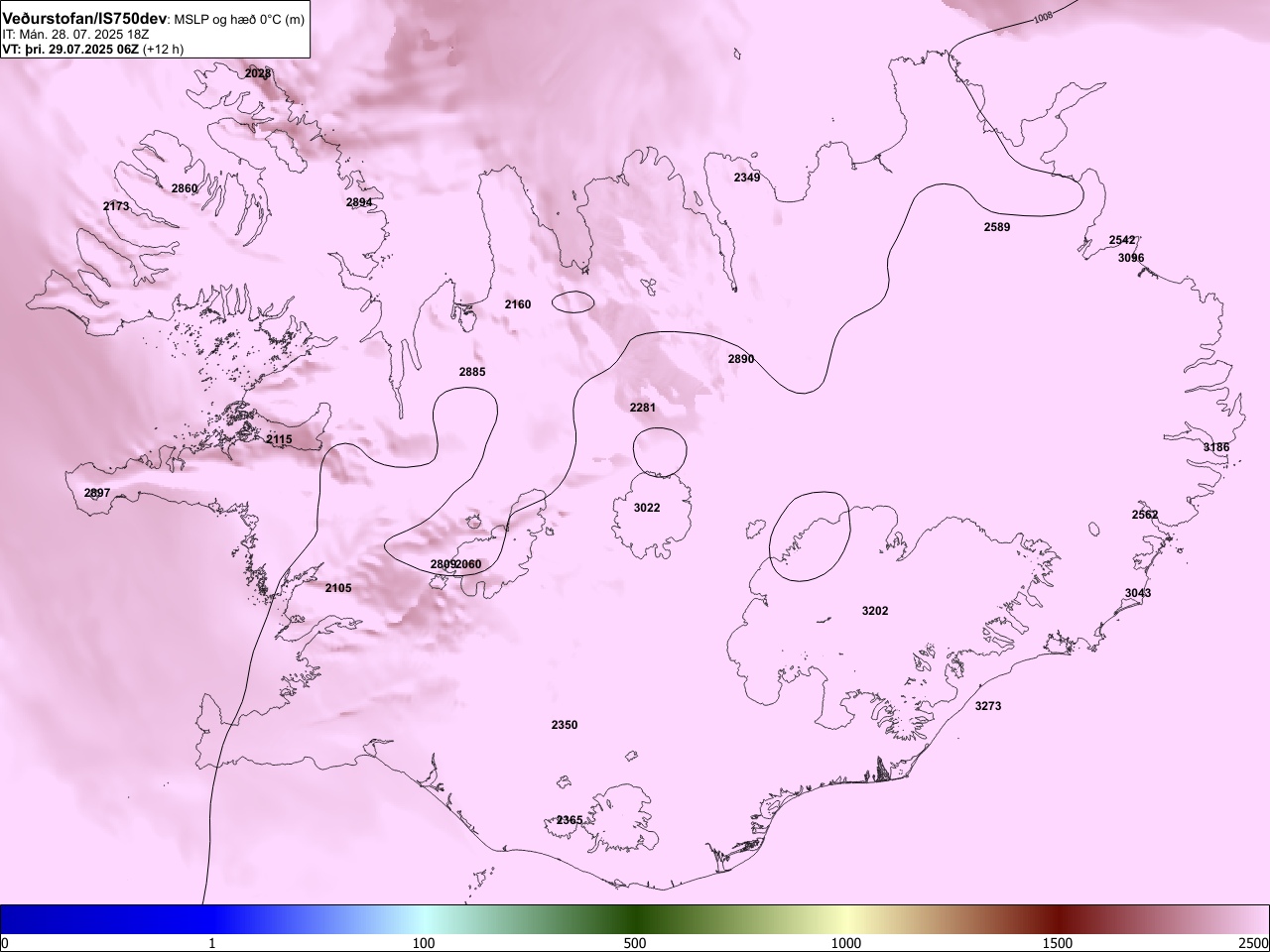Click the 2589 height value
The width and height of the screenshot is (1270, 952).
(x=997, y=227)
